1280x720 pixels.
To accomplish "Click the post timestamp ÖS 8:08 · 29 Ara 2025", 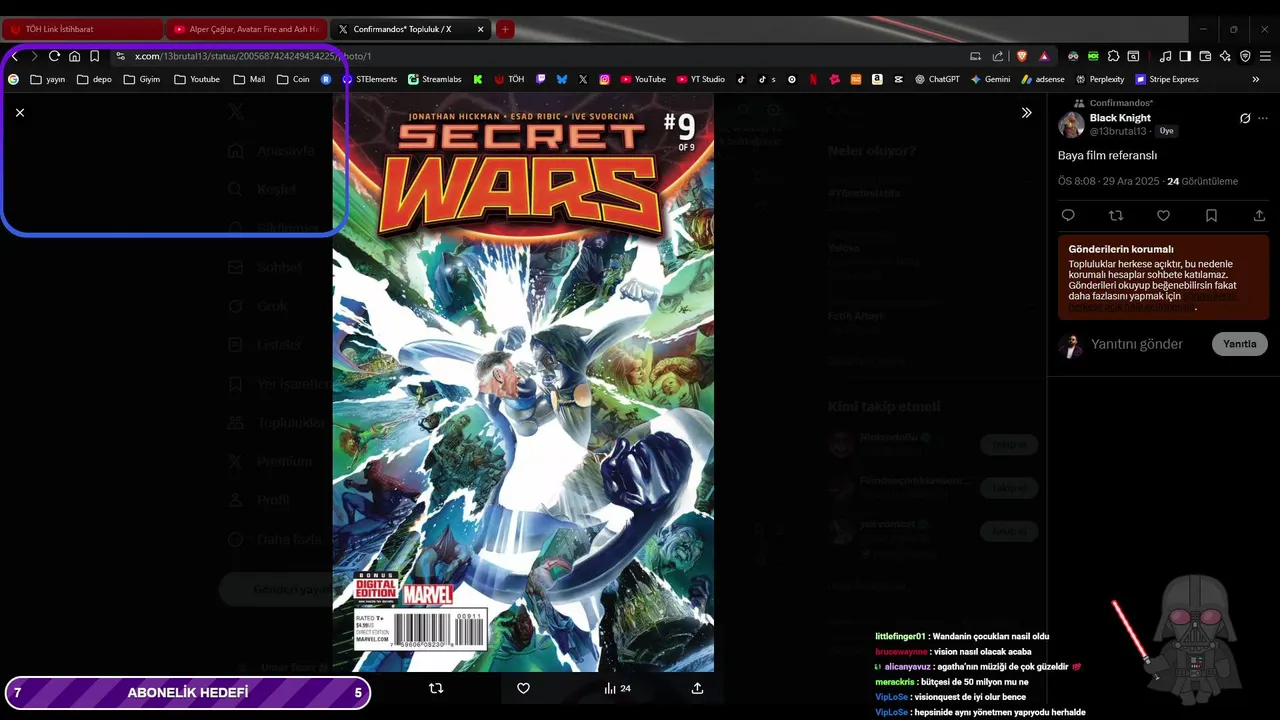I will coord(1110,181).
